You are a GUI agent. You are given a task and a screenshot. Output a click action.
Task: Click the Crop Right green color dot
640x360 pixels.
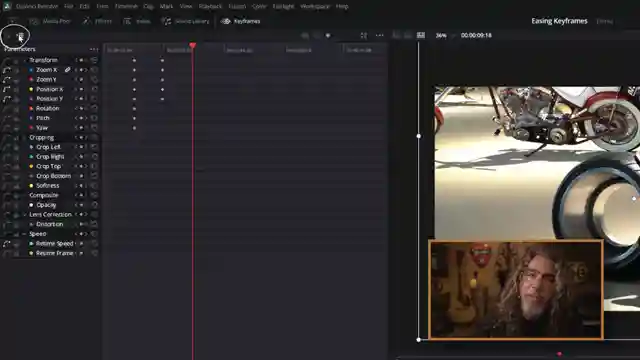pyautogui.click(x=31, y=157)
